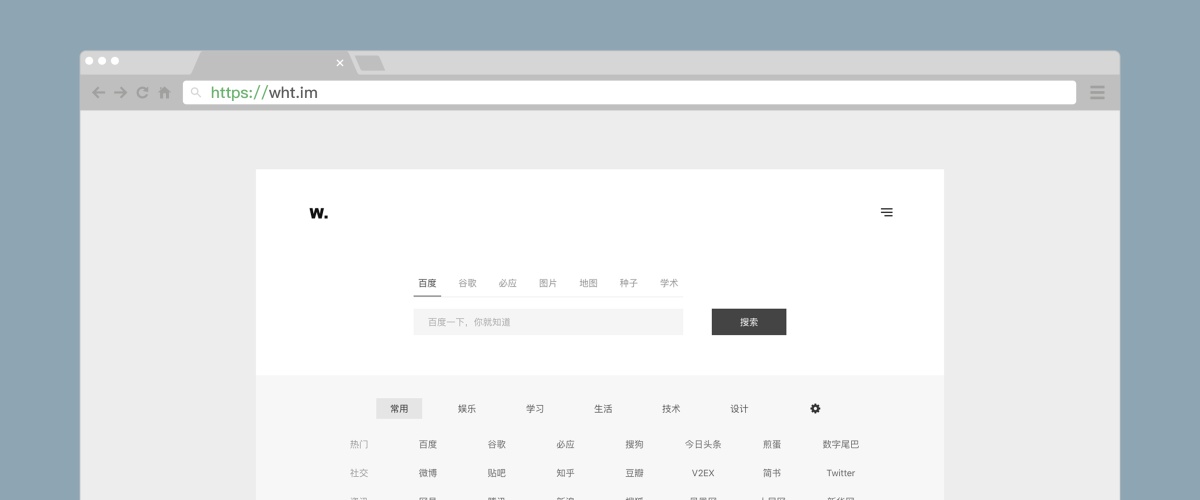Open the 知乎 link
The height and width of the screenshot is (500, 1200).
566,473
